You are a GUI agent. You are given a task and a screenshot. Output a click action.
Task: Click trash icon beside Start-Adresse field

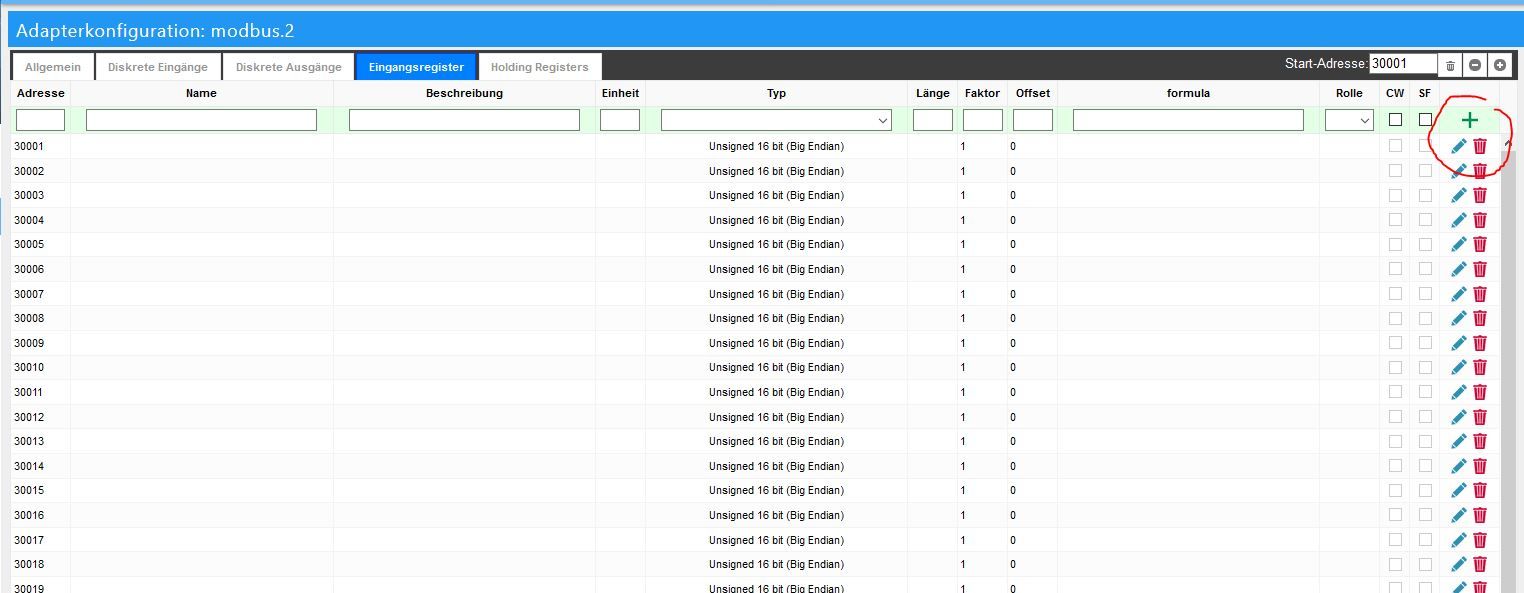click(1451, 65)
